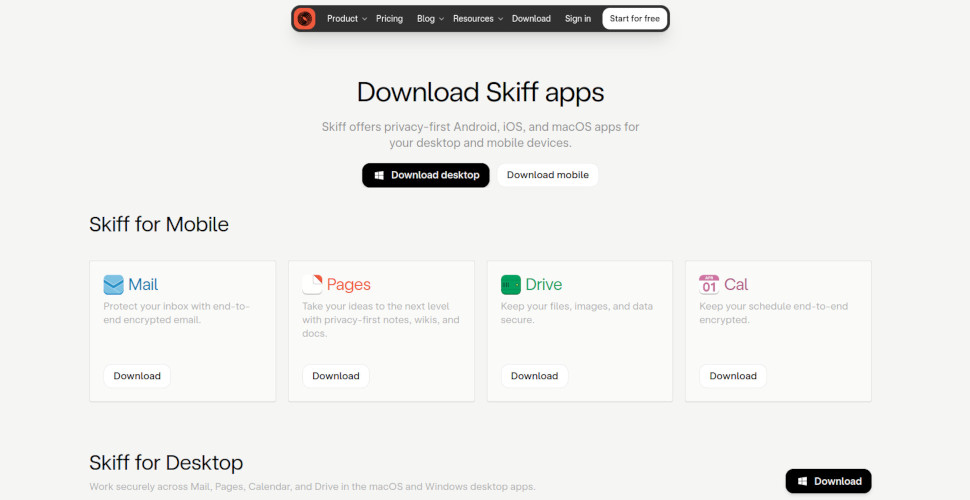
Task: Expand the Resources dropdown menu
Action: coord(478,19)
